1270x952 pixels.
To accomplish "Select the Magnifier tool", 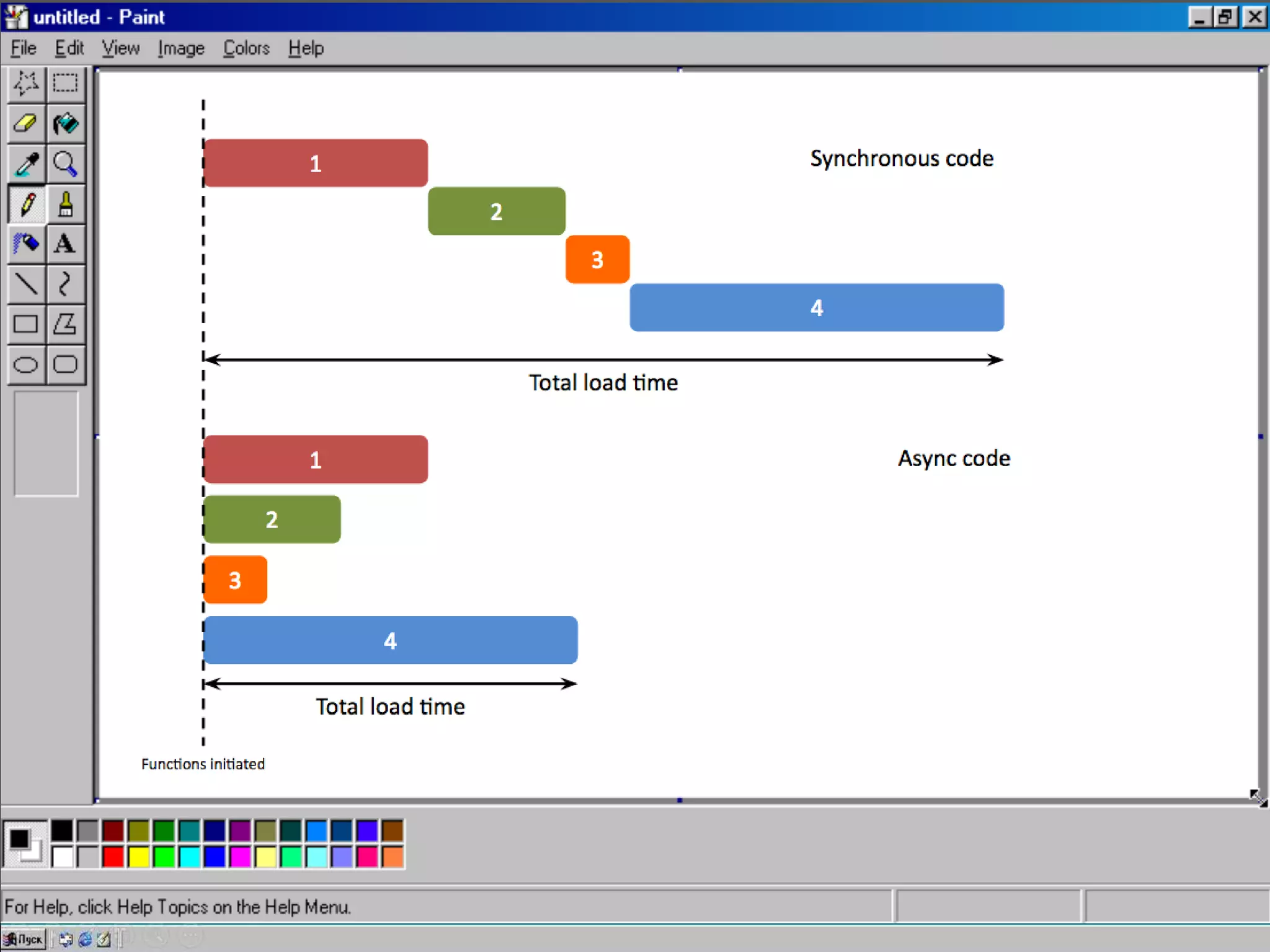I will tap(65, 164).
